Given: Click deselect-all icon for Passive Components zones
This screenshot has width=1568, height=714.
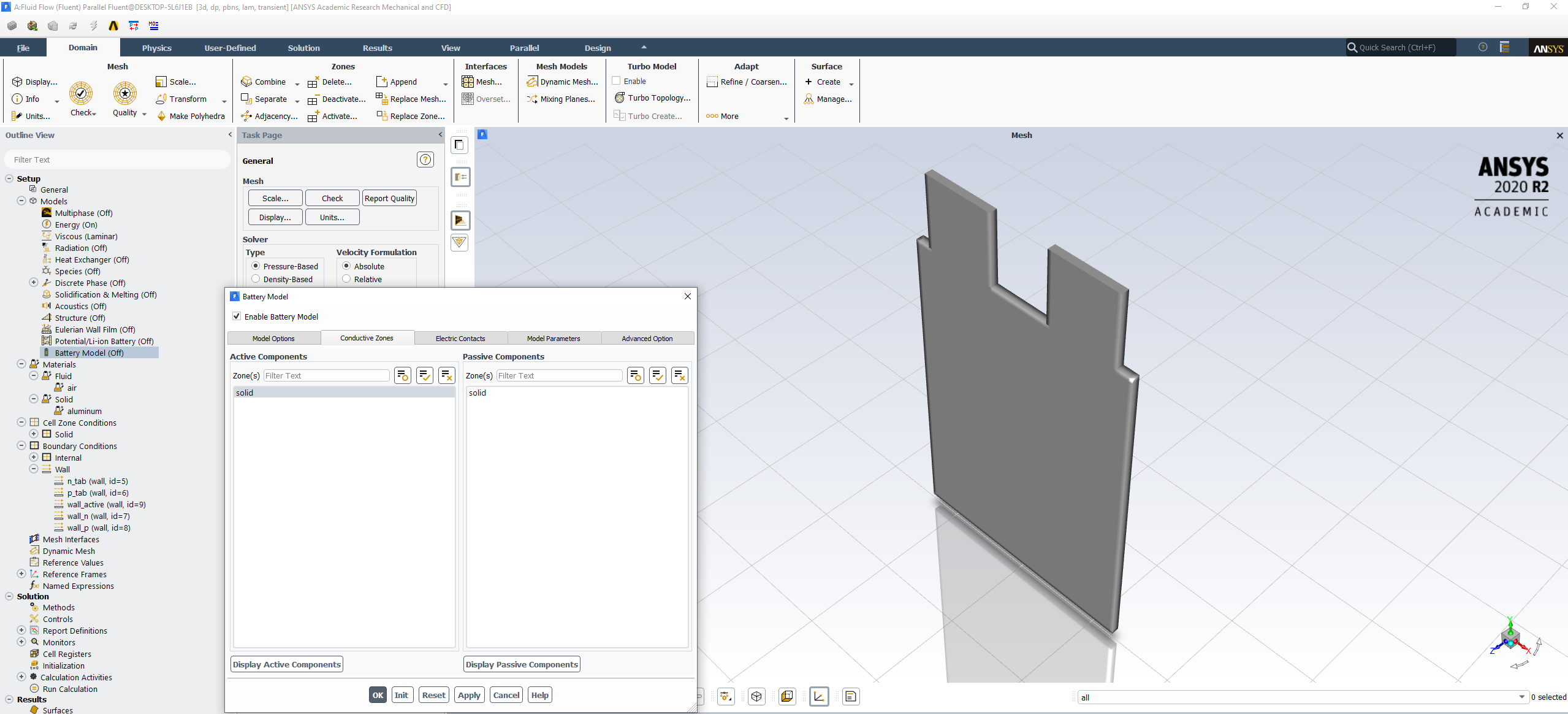Looking at the screenshot, I should (679, 375).
